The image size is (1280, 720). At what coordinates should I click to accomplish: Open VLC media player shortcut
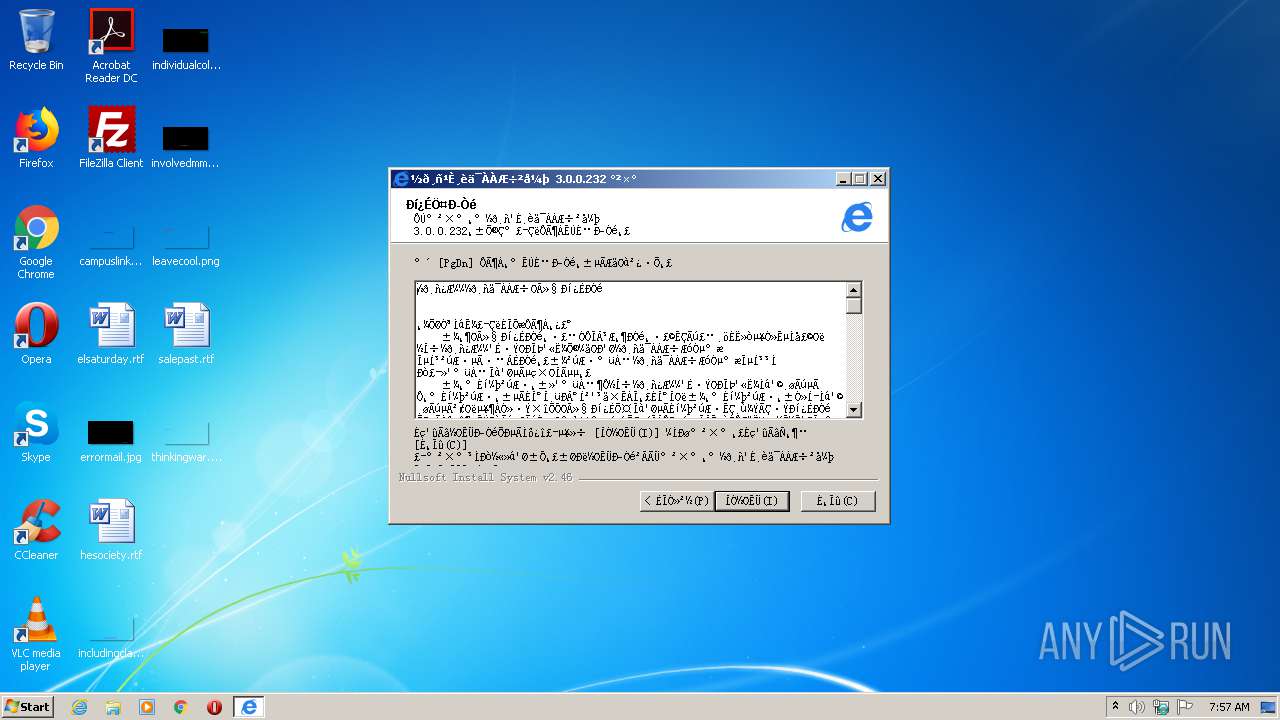click(x=36, y=634)
